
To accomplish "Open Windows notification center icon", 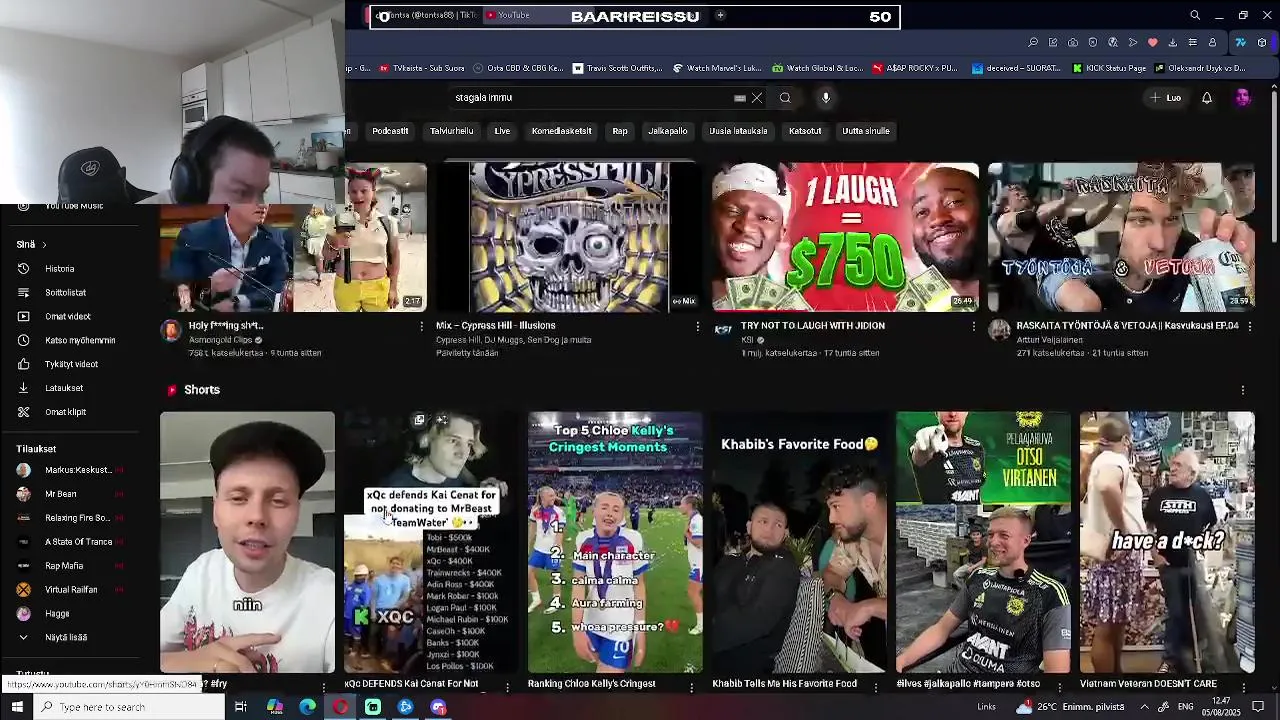I will coord(1259,707).
